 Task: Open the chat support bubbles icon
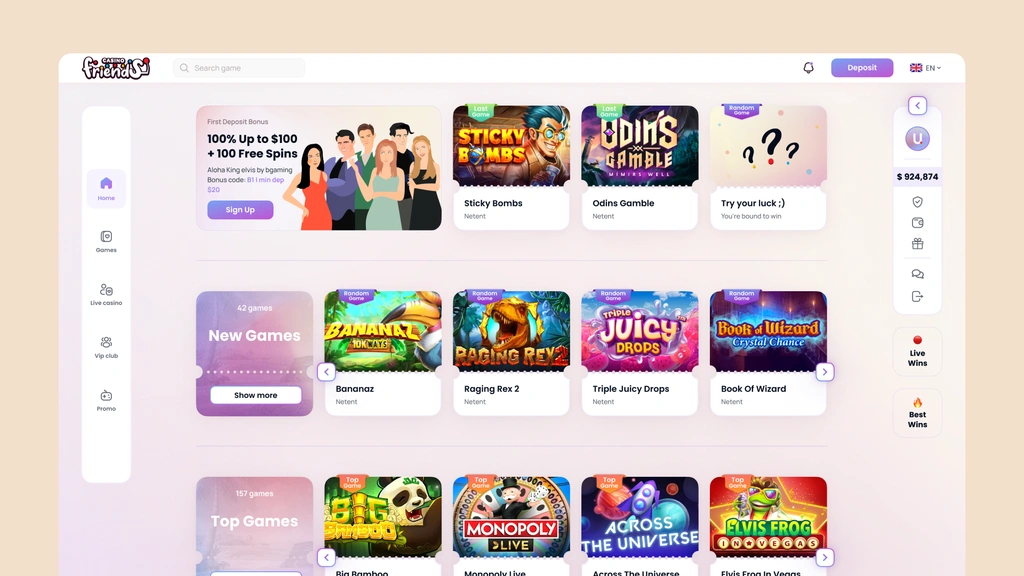[918, 274]
